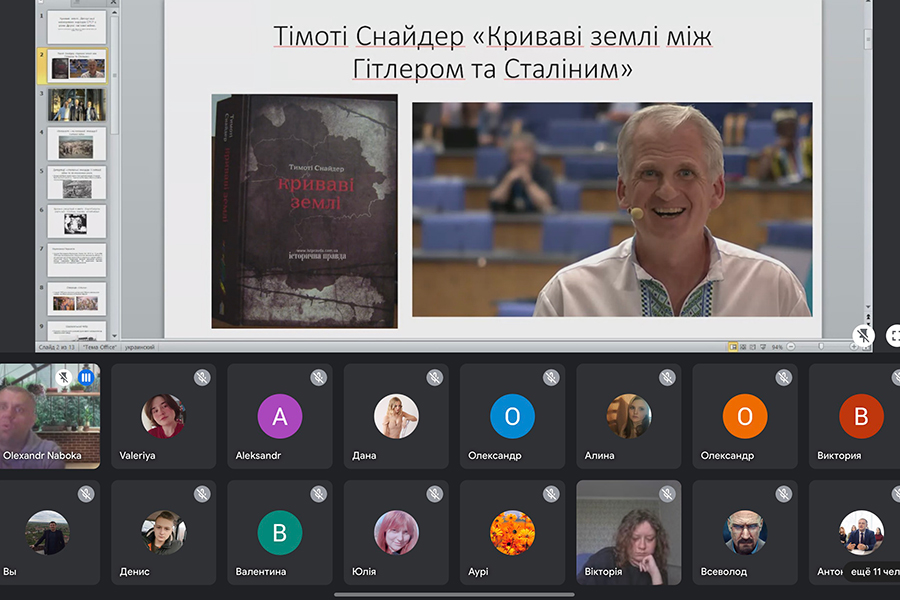Unpin the shared presentation using the crossed-pin icon
900x600 pixels.
pos(863,335)
